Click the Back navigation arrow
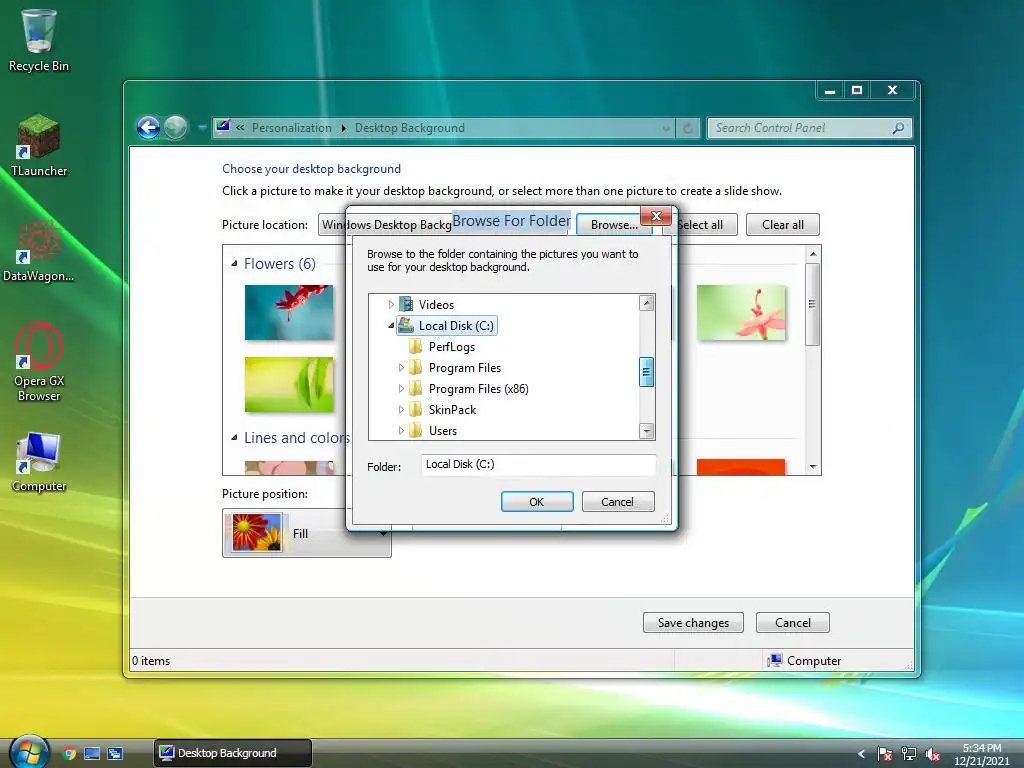The height and width of the screenshot is (768, 1024). (x=148, y=127)
